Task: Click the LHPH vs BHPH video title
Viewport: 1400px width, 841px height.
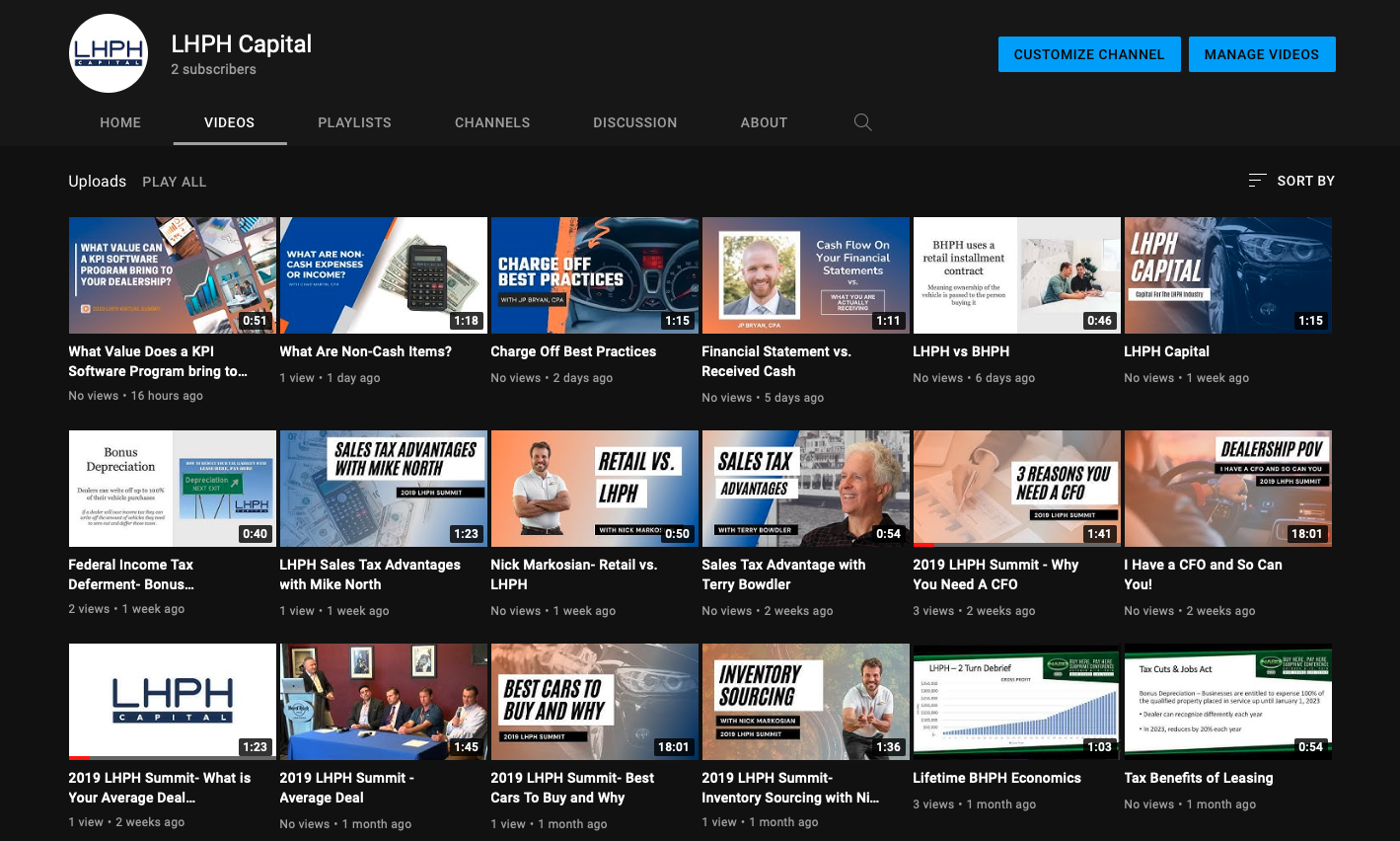Action: [961, 351]
